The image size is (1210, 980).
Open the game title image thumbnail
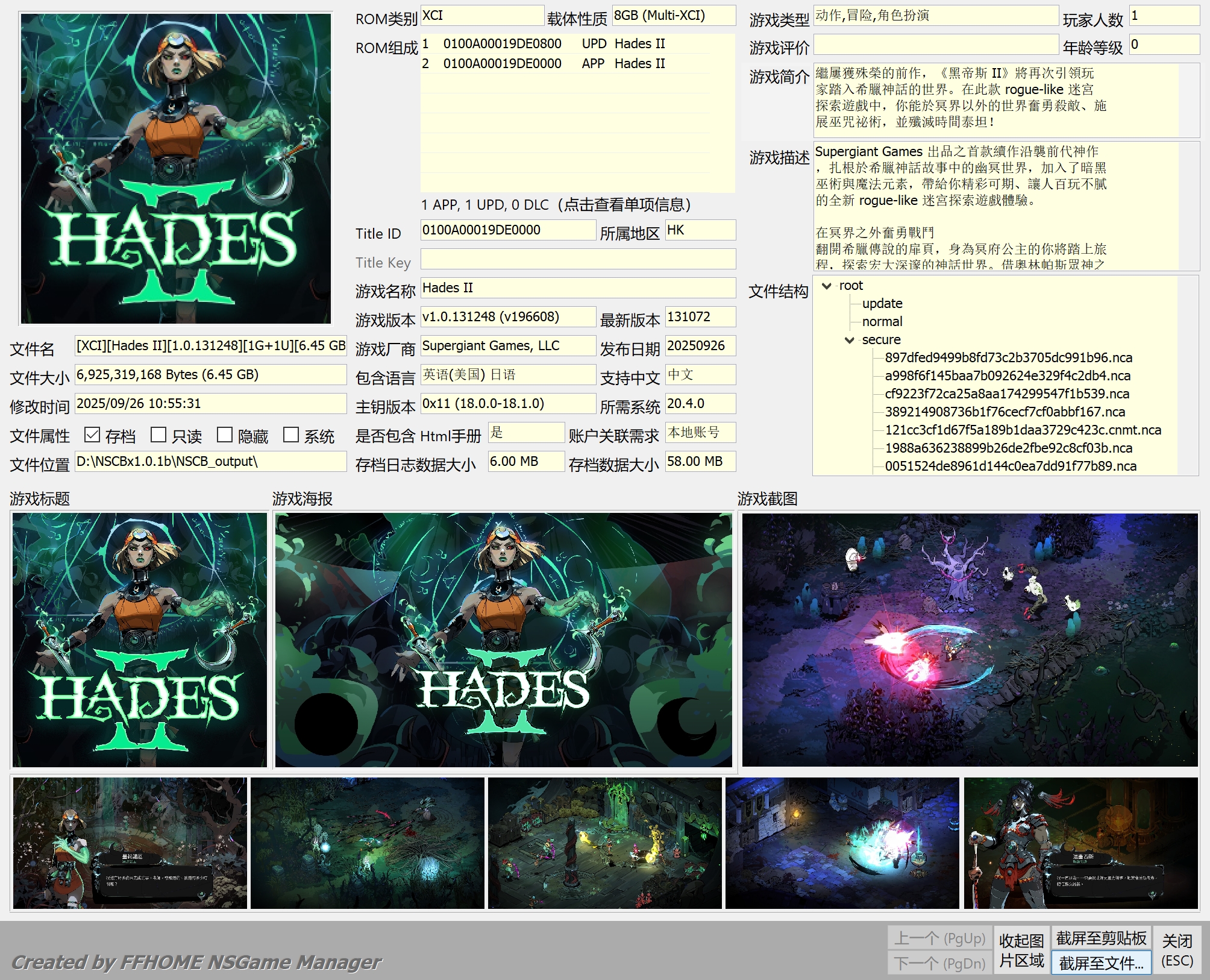tap(139, 639)
